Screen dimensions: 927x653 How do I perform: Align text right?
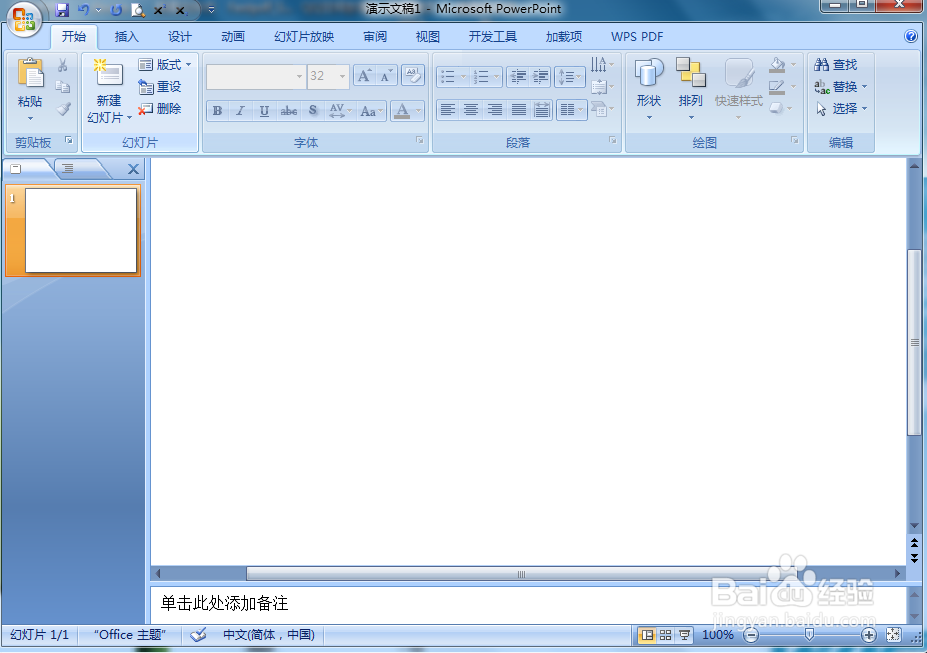[x=495, y=110]
